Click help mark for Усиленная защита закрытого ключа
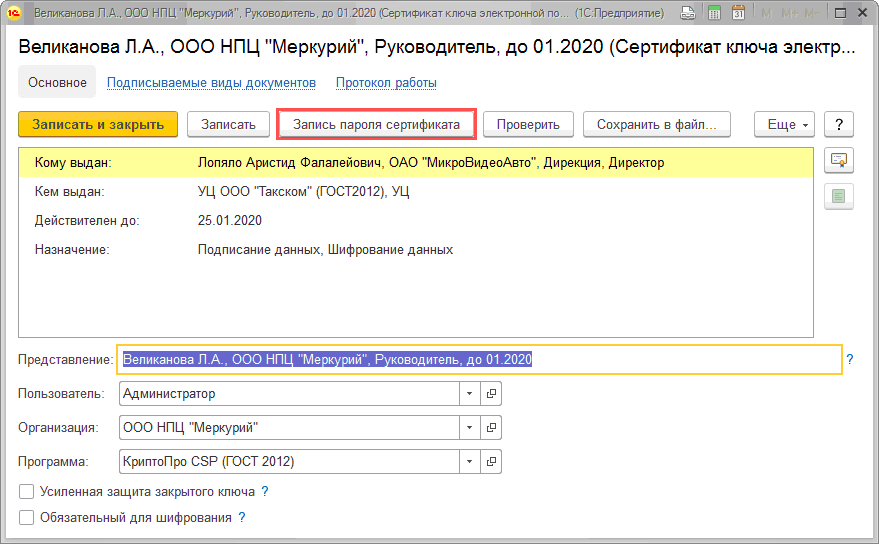The height and width of the screenshot is (544, 879). point(265,492)
